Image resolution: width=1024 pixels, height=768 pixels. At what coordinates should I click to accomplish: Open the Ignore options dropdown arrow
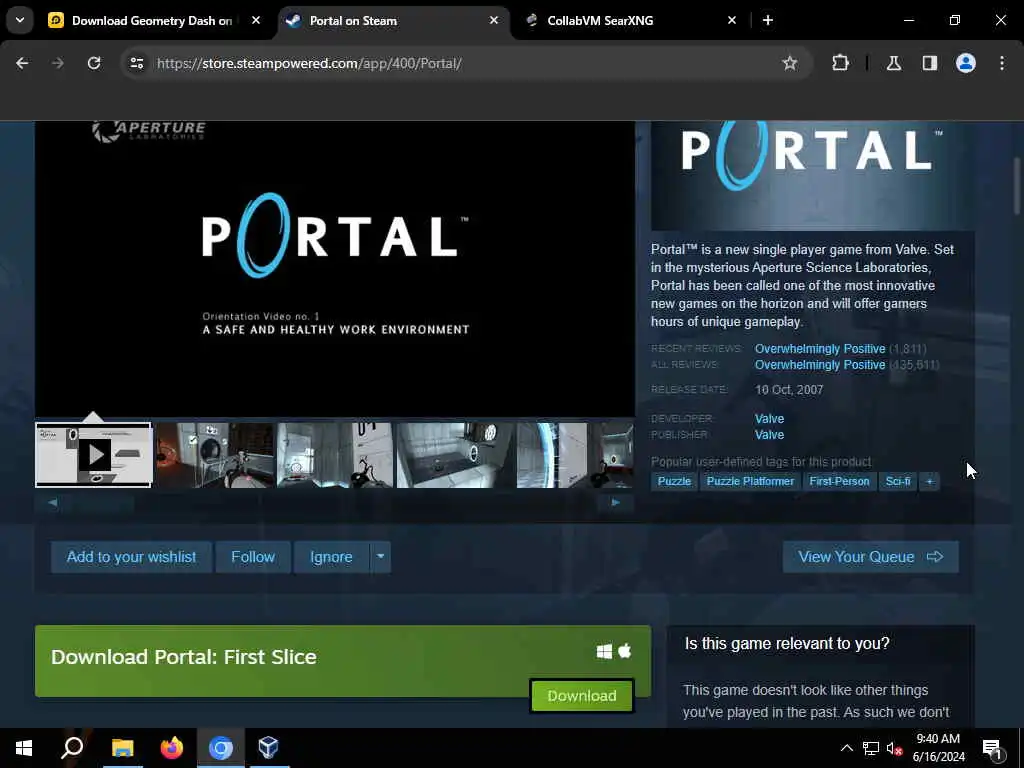pyautogui.click(x=381, y=557)
